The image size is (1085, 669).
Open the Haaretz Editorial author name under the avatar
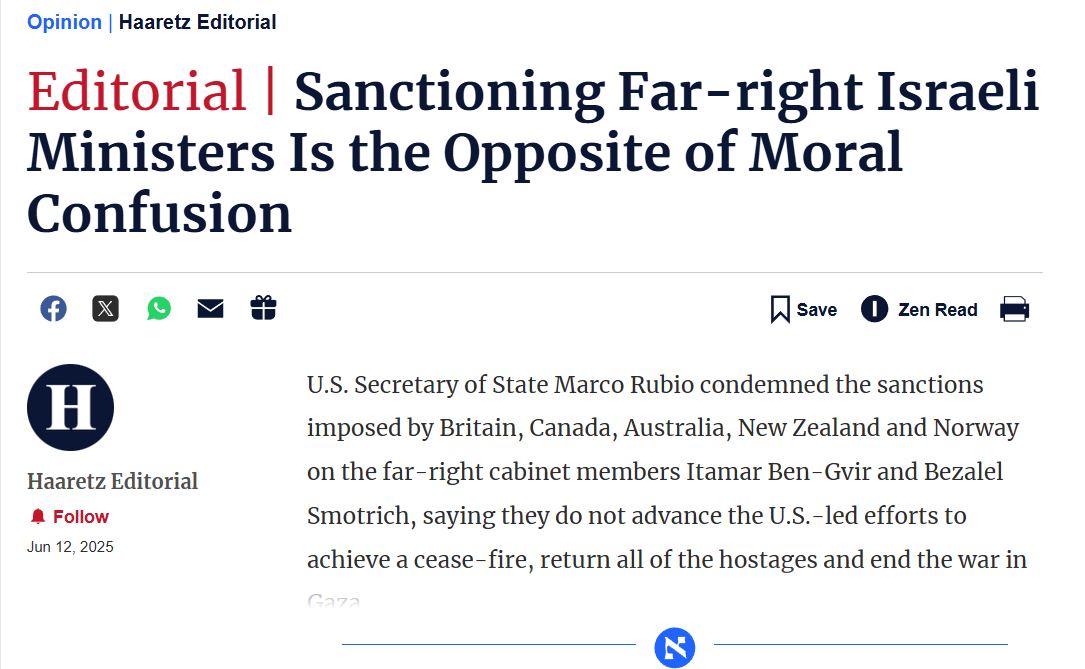pyautogui.click(x=112, y=481)
